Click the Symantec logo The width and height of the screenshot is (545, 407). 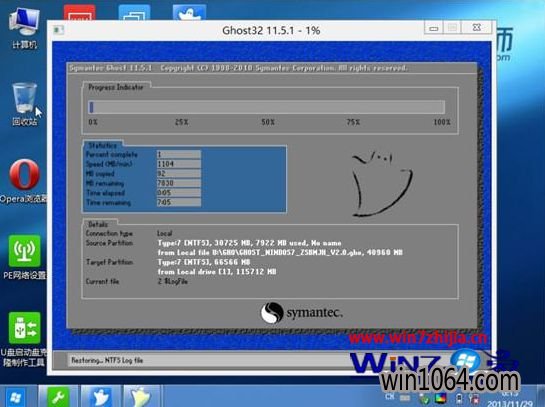pos(302,313)
